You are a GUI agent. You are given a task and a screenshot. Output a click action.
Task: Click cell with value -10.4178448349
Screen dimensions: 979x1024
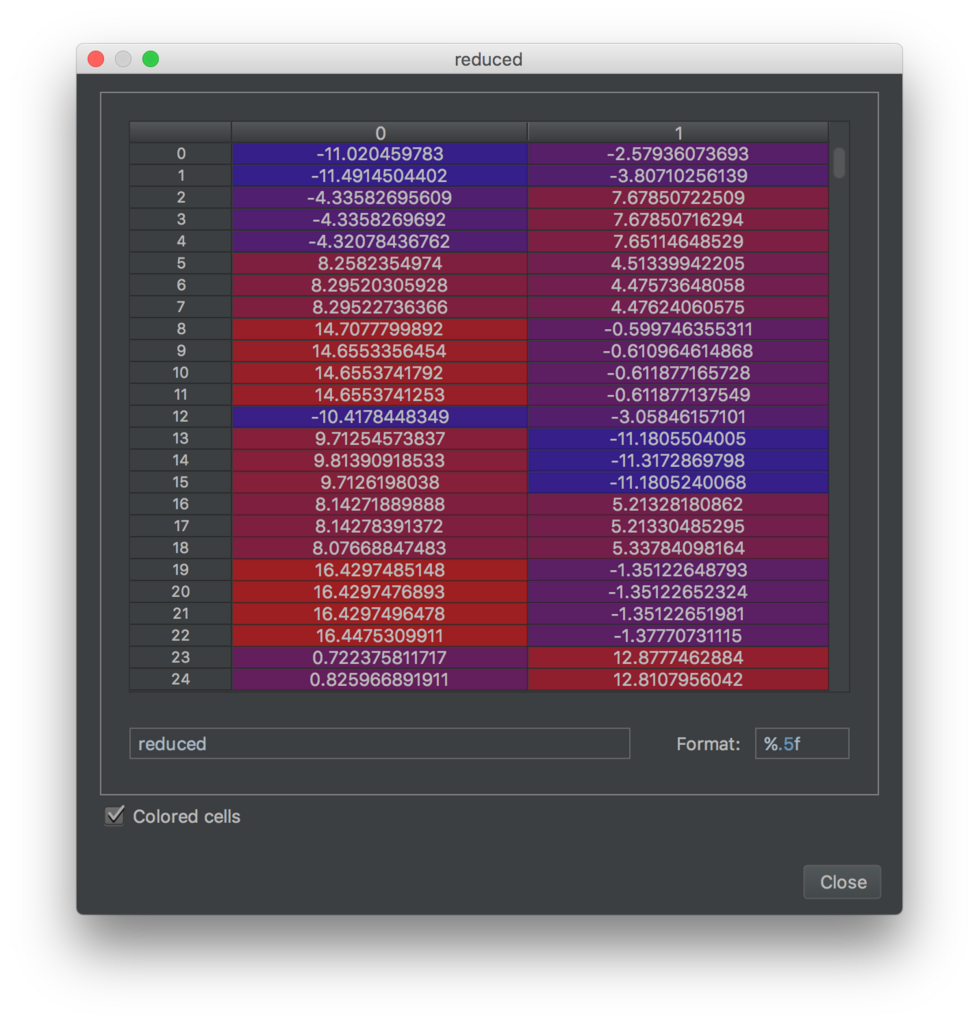379,417
